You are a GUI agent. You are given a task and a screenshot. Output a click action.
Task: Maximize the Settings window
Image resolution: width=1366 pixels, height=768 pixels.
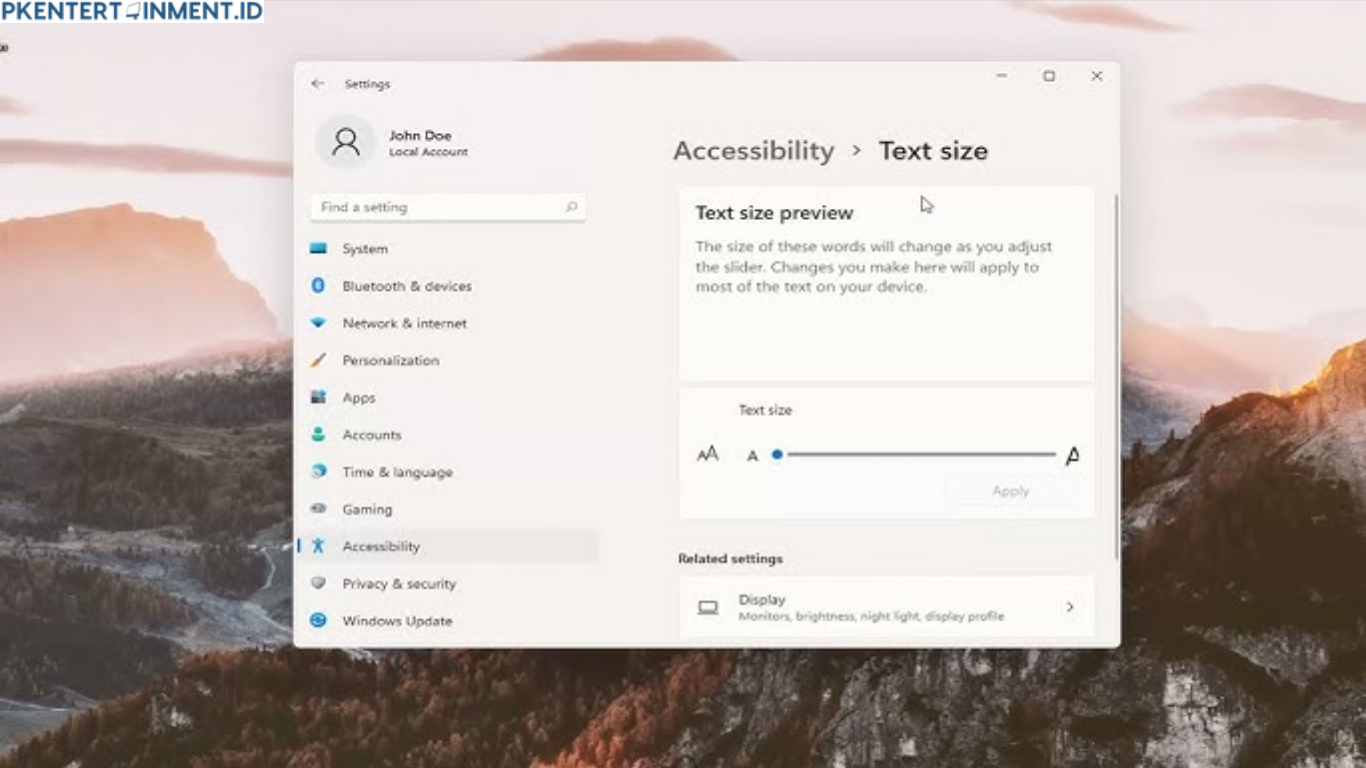pos(1049,76)
